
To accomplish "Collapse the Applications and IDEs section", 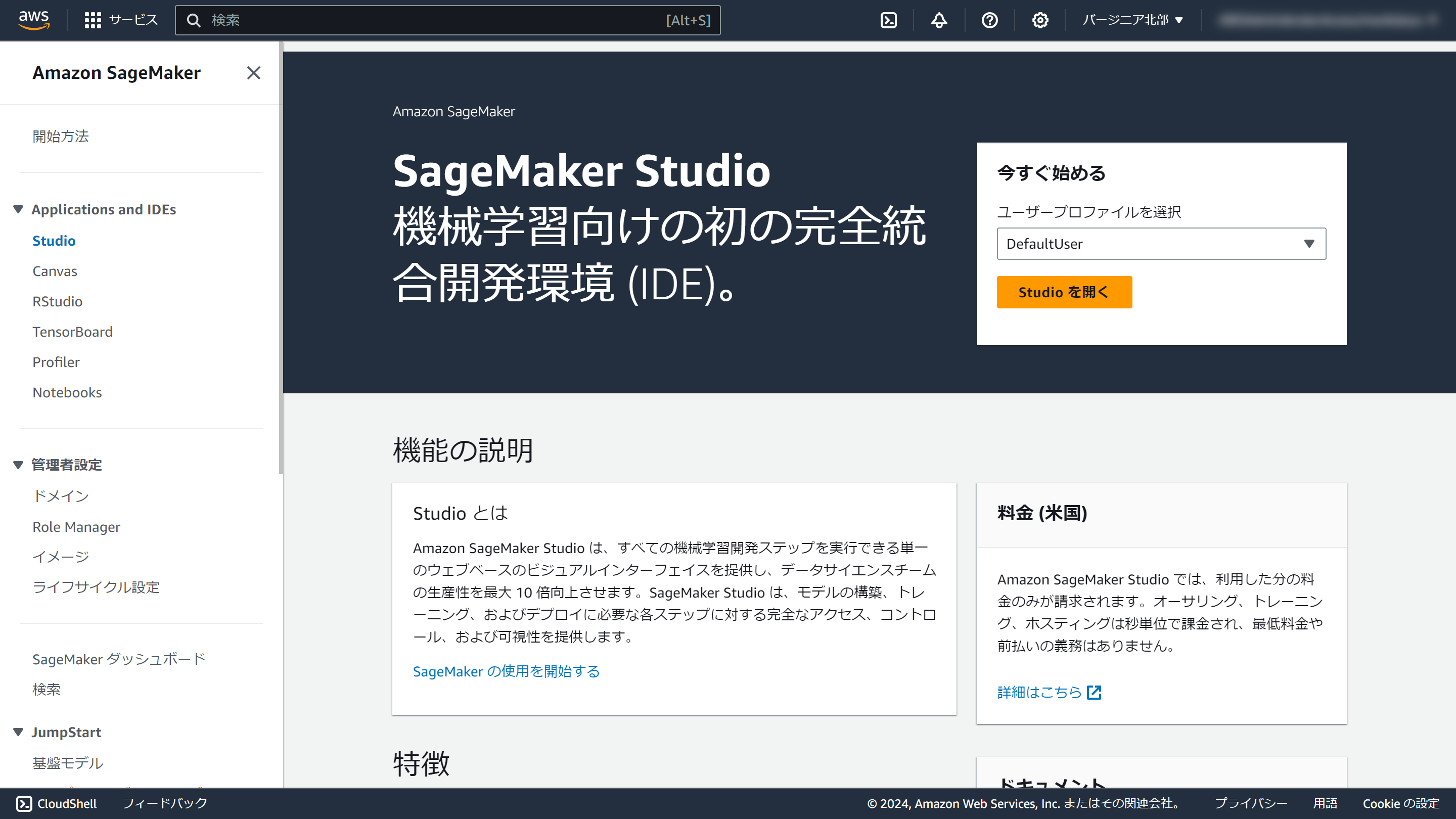I will (18, 209).
